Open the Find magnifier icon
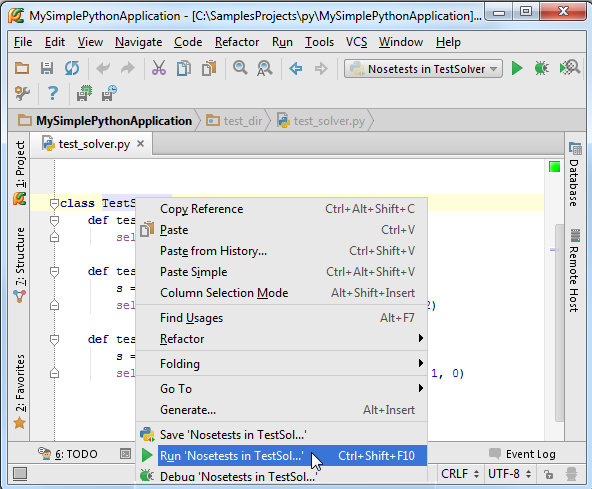592x489 pixels. pyautogui.click(x=240, y=68)
